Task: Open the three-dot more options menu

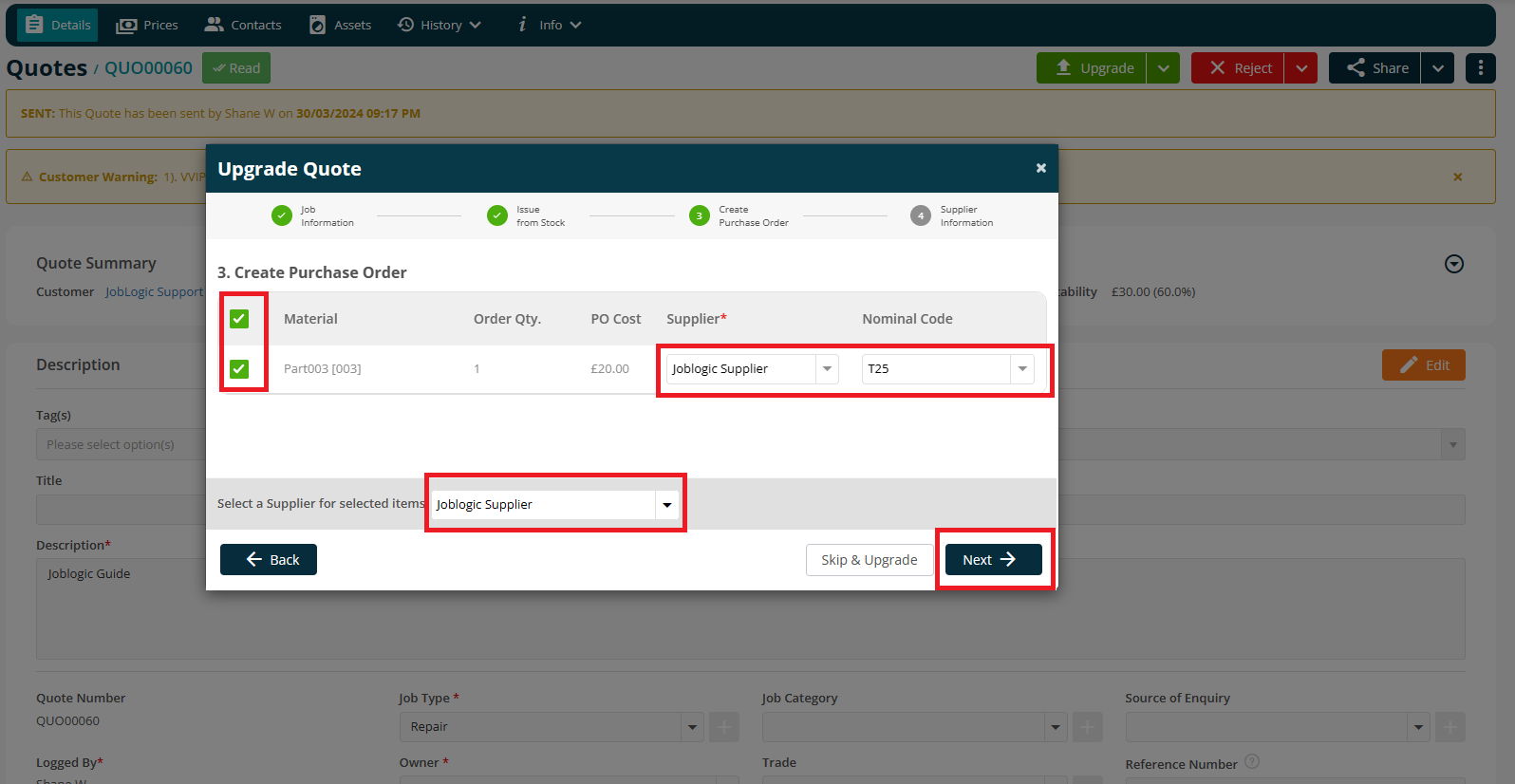Action: tap(1481, 68)
